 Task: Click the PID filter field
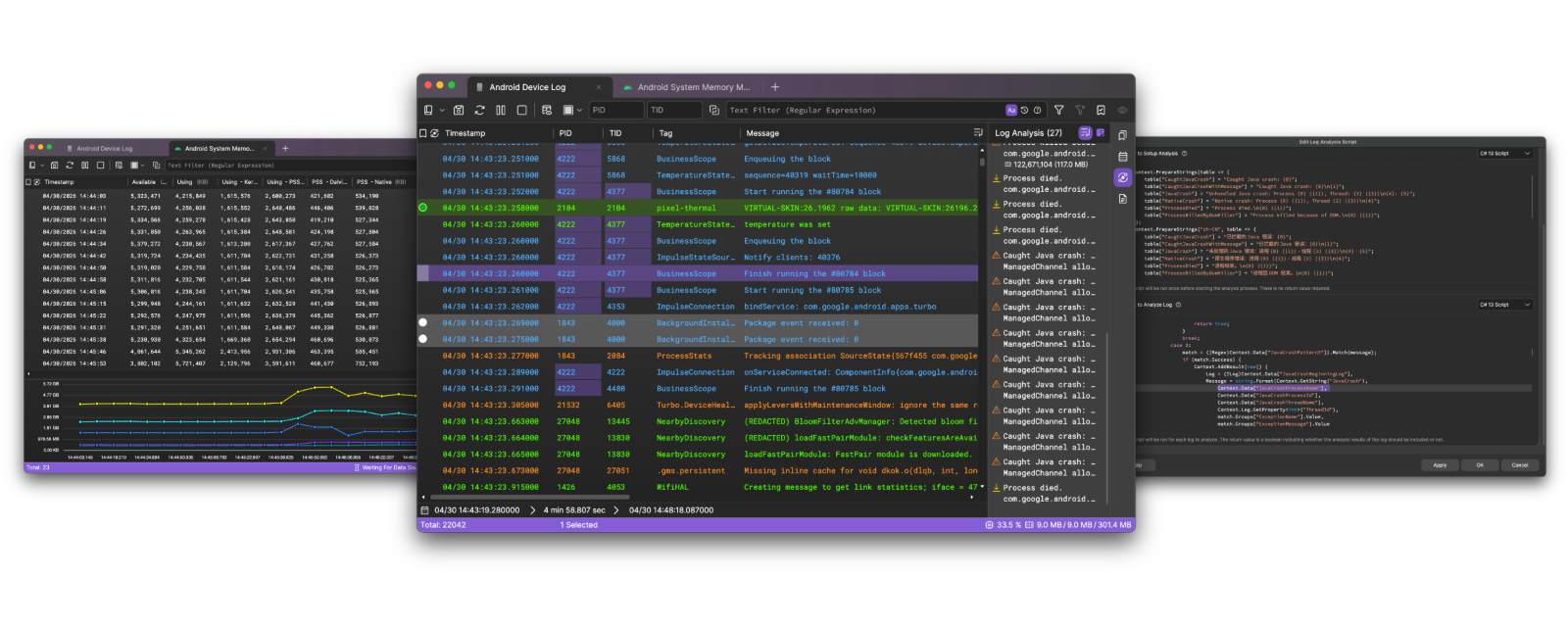click(616, 110)
